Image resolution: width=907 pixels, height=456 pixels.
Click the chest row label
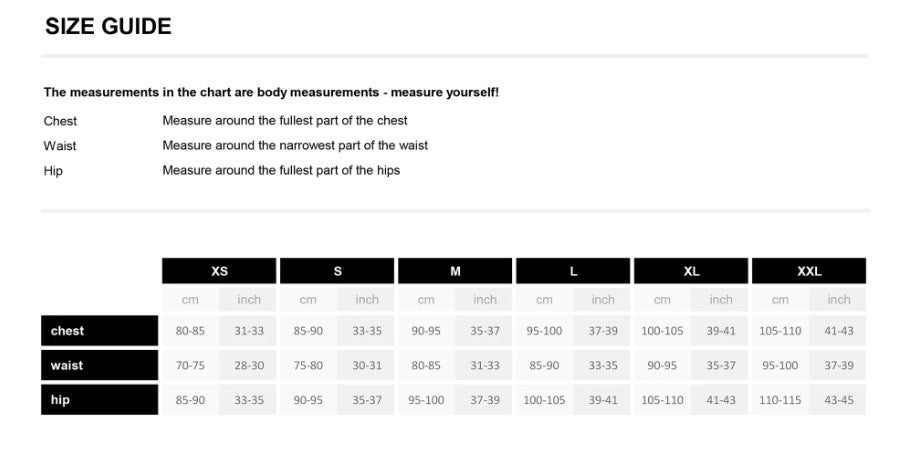click(x=99, y=331)
